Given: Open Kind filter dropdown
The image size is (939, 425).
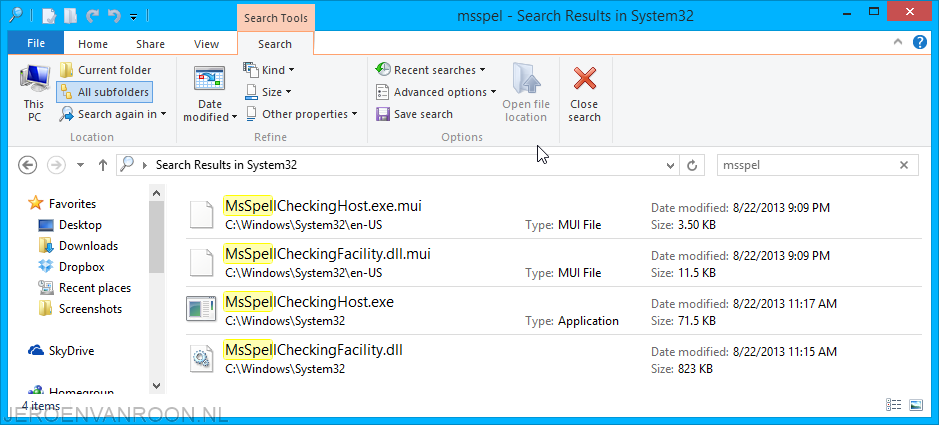Looking at the screenshot, I should (269, 70).
